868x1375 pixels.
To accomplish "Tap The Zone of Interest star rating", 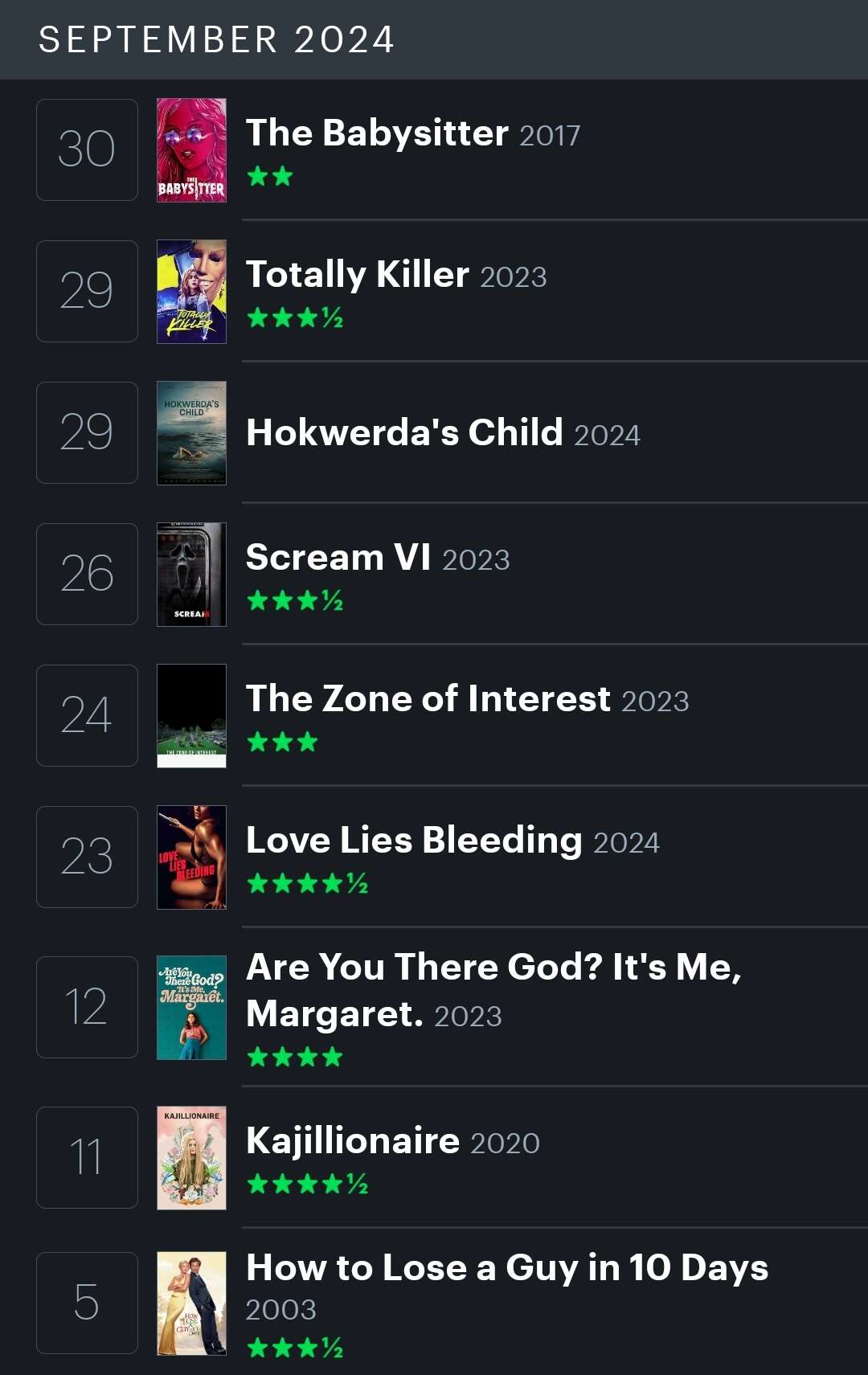I will click(x=282, y=742).
